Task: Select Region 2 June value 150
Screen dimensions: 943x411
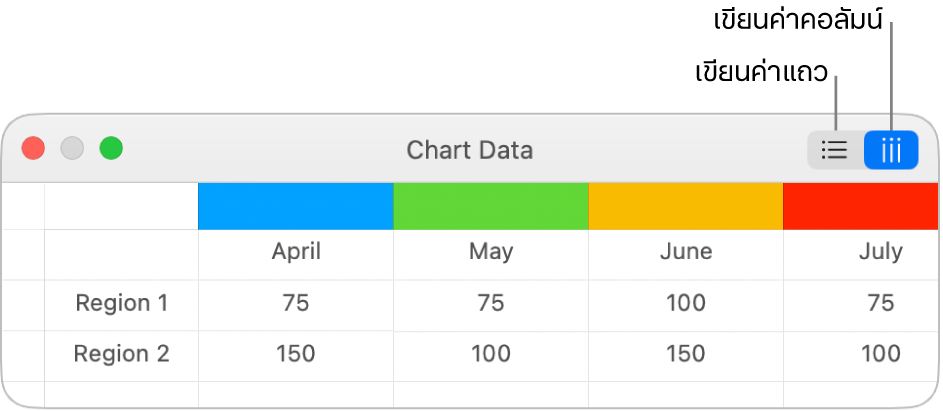Action: point(686,353)
